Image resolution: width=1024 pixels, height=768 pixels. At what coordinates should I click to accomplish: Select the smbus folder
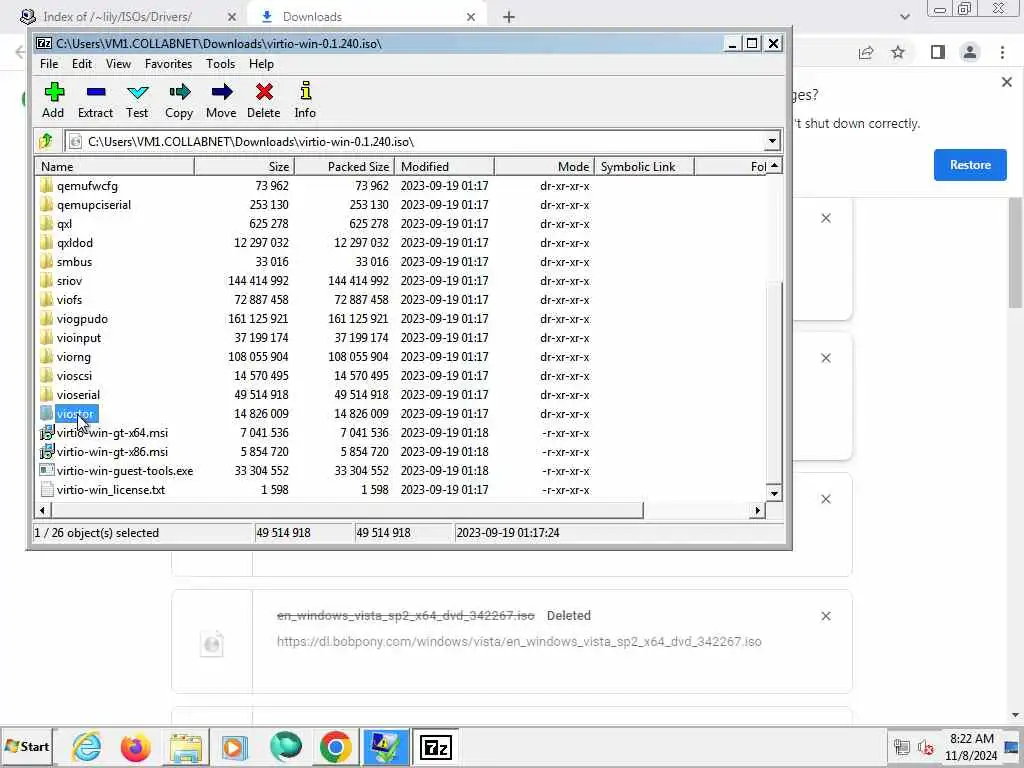click(74, 262)
